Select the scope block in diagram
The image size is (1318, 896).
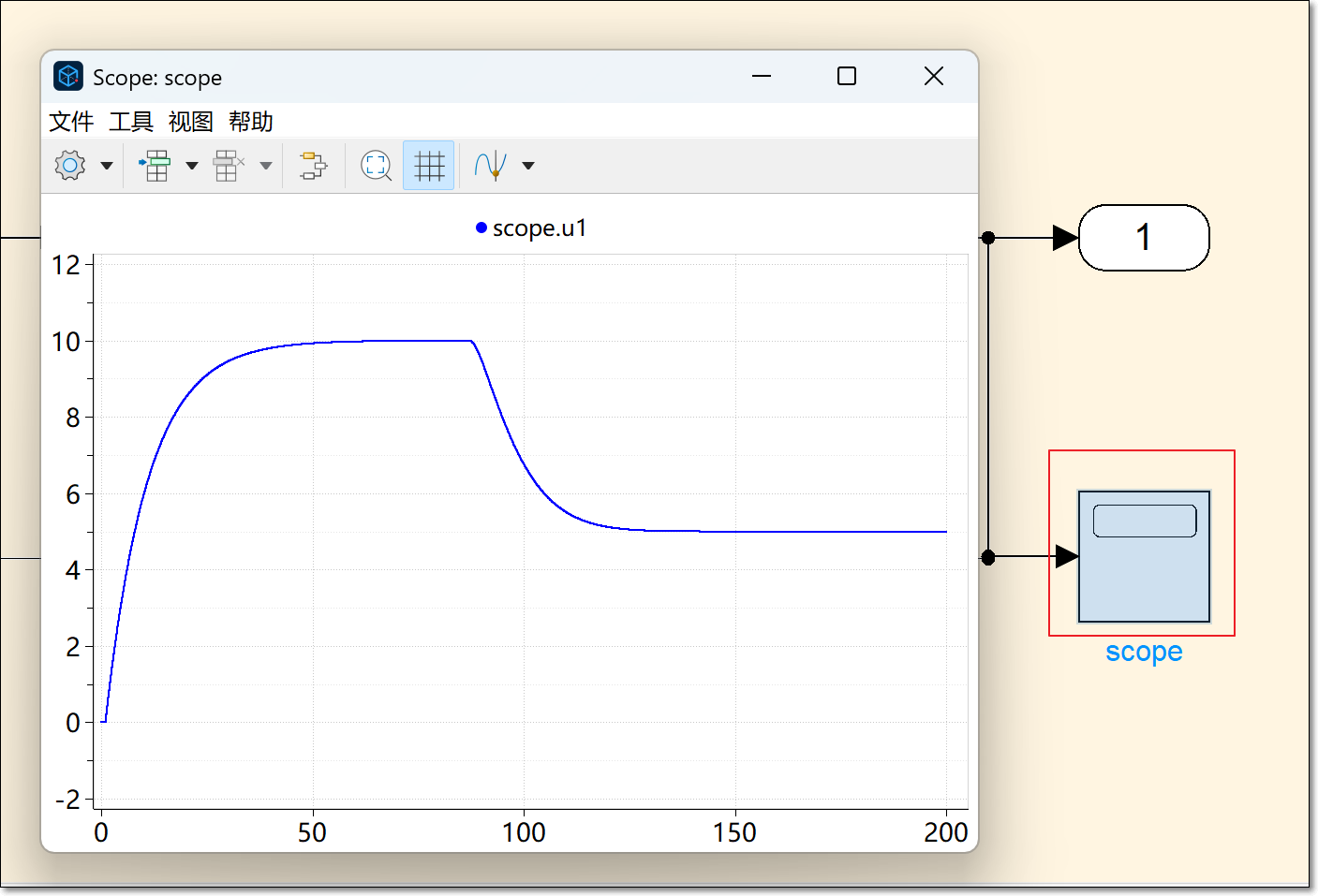(1144, 556)
